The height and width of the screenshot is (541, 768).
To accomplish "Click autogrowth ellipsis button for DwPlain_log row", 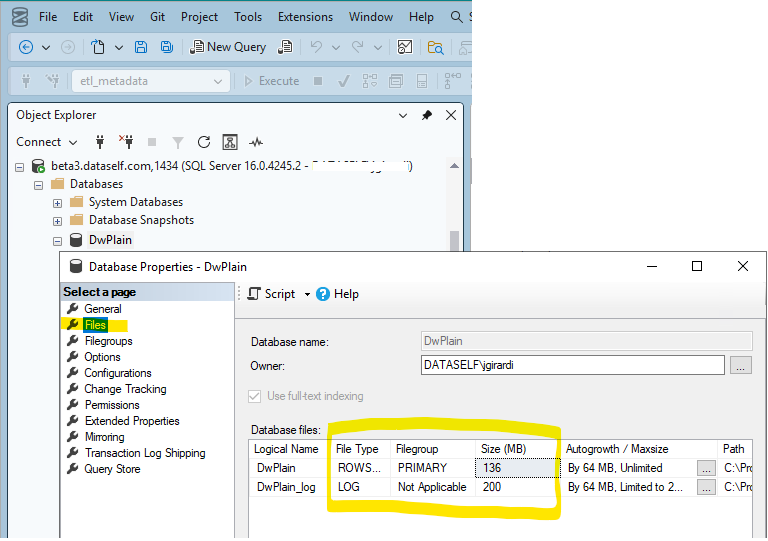I will pyautogui.click(x=706, y=487).
